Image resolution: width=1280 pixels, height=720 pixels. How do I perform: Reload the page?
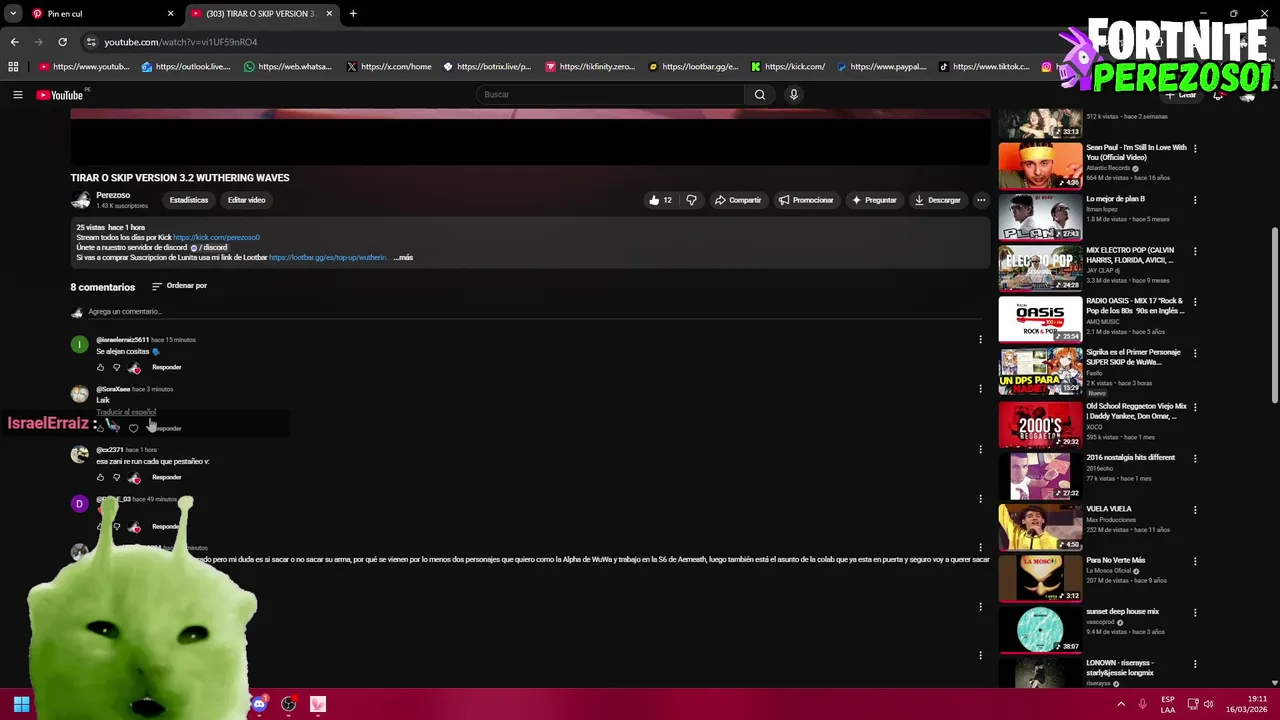[x=62, y=42]
